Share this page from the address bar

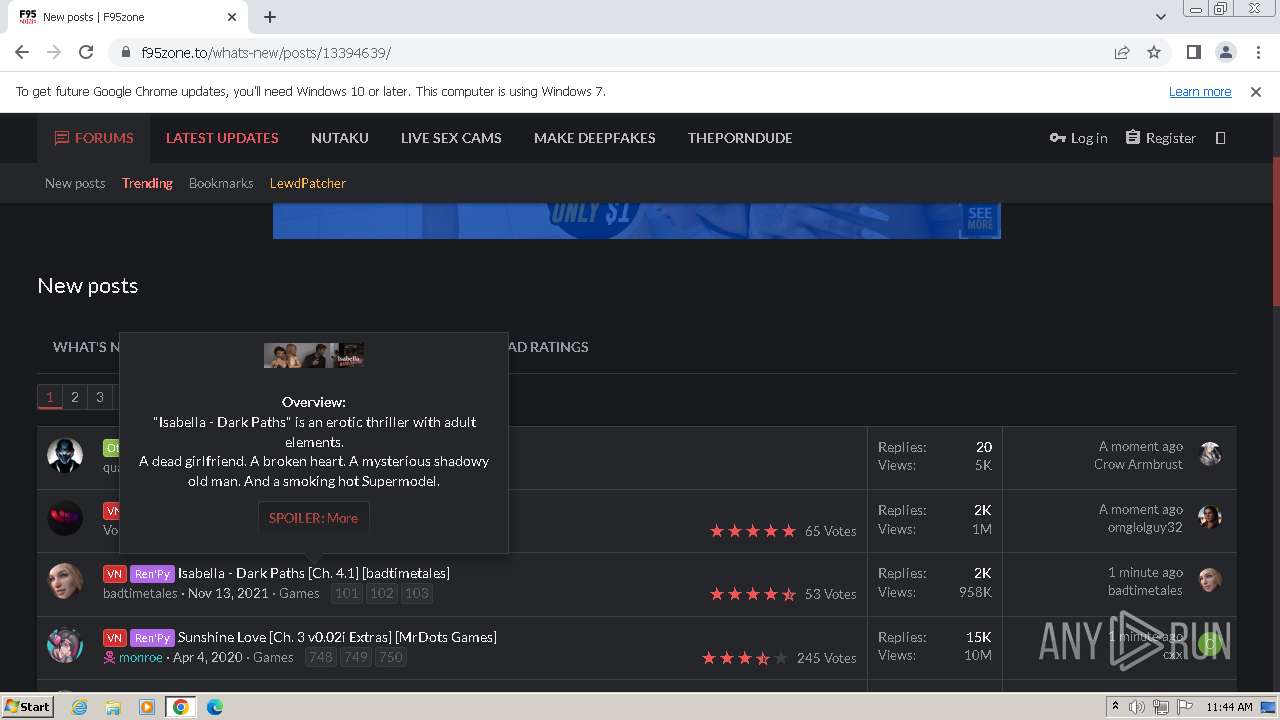[1122, 52]
